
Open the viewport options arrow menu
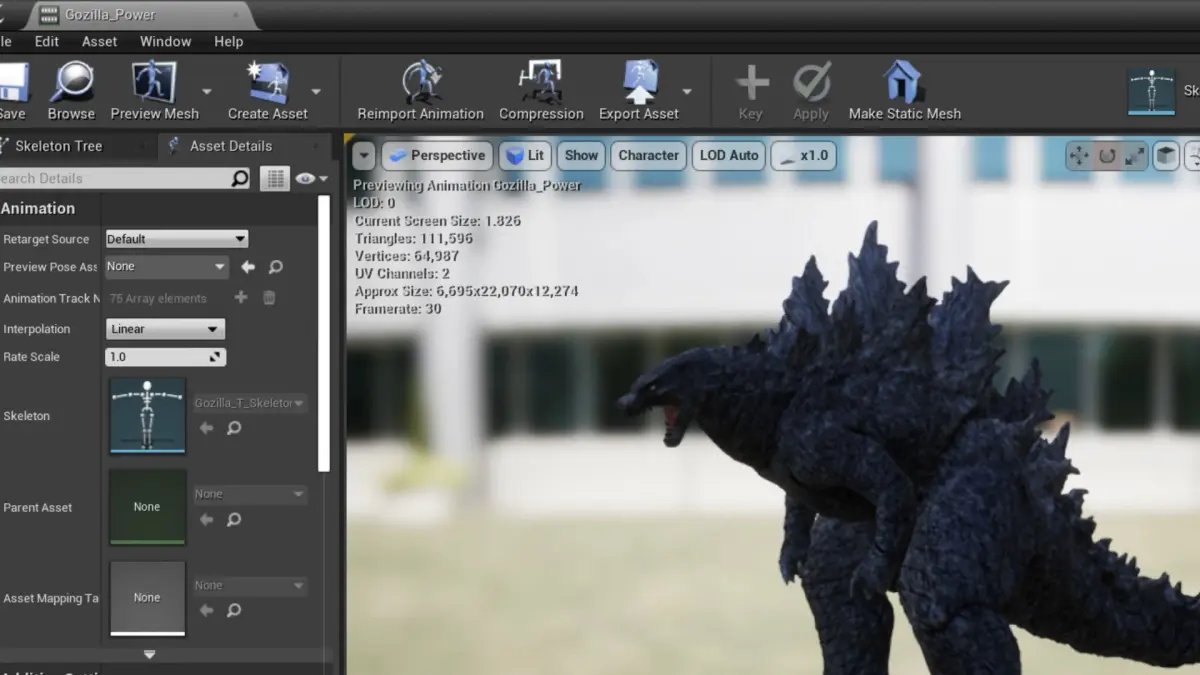pyautogui.click(x=364, y=156)
